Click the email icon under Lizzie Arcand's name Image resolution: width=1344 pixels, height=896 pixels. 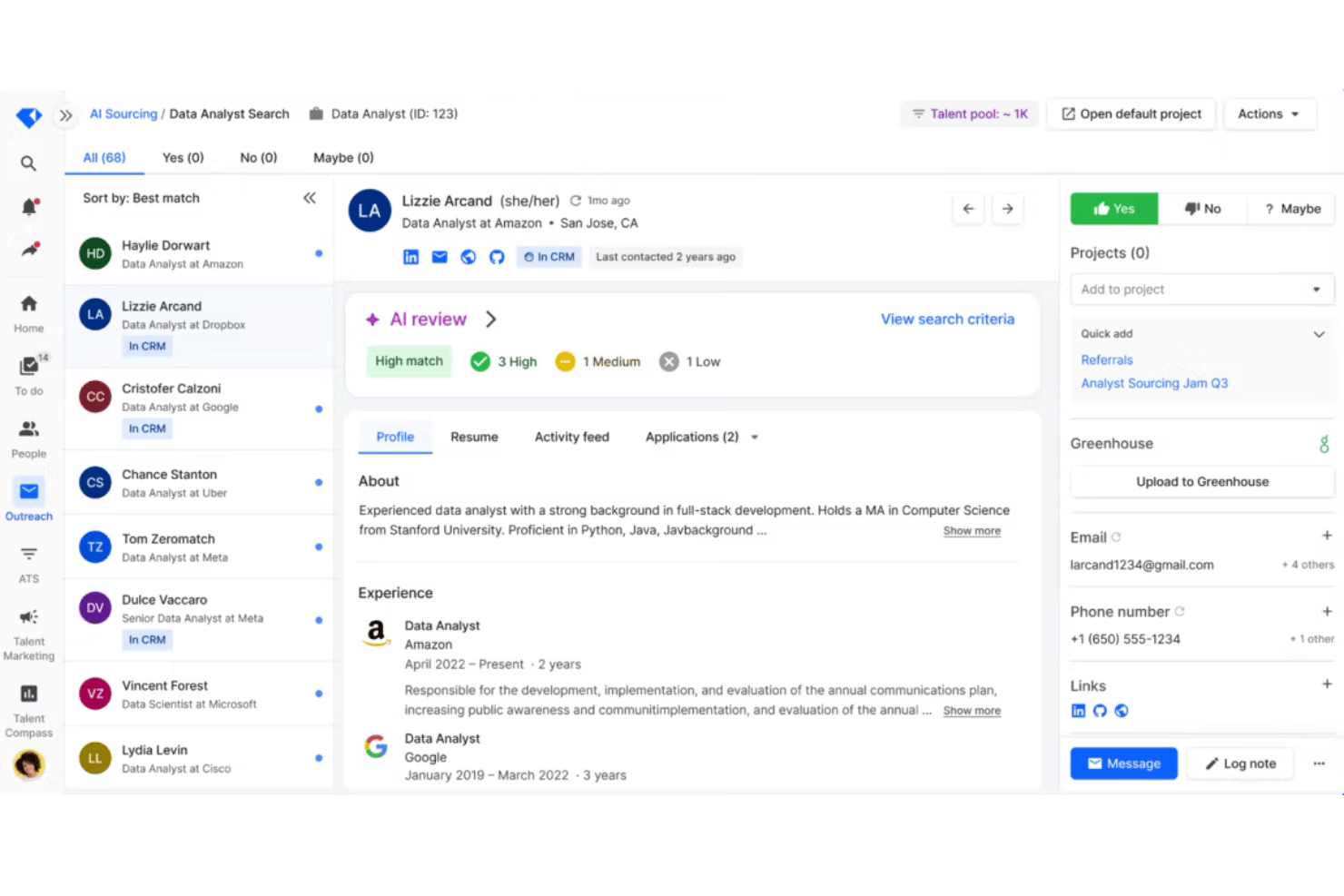tap(440, 257)
